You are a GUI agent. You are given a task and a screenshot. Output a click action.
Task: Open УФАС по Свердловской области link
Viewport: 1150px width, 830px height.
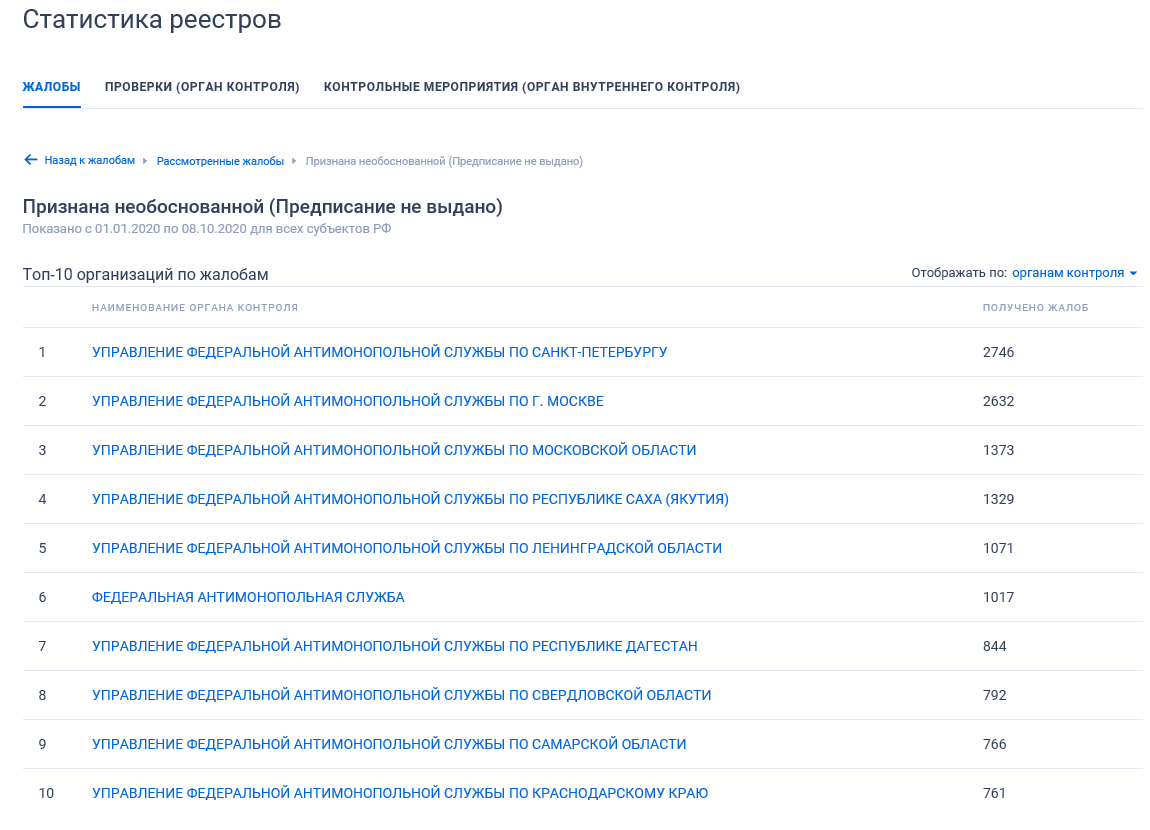pos(401,695)
